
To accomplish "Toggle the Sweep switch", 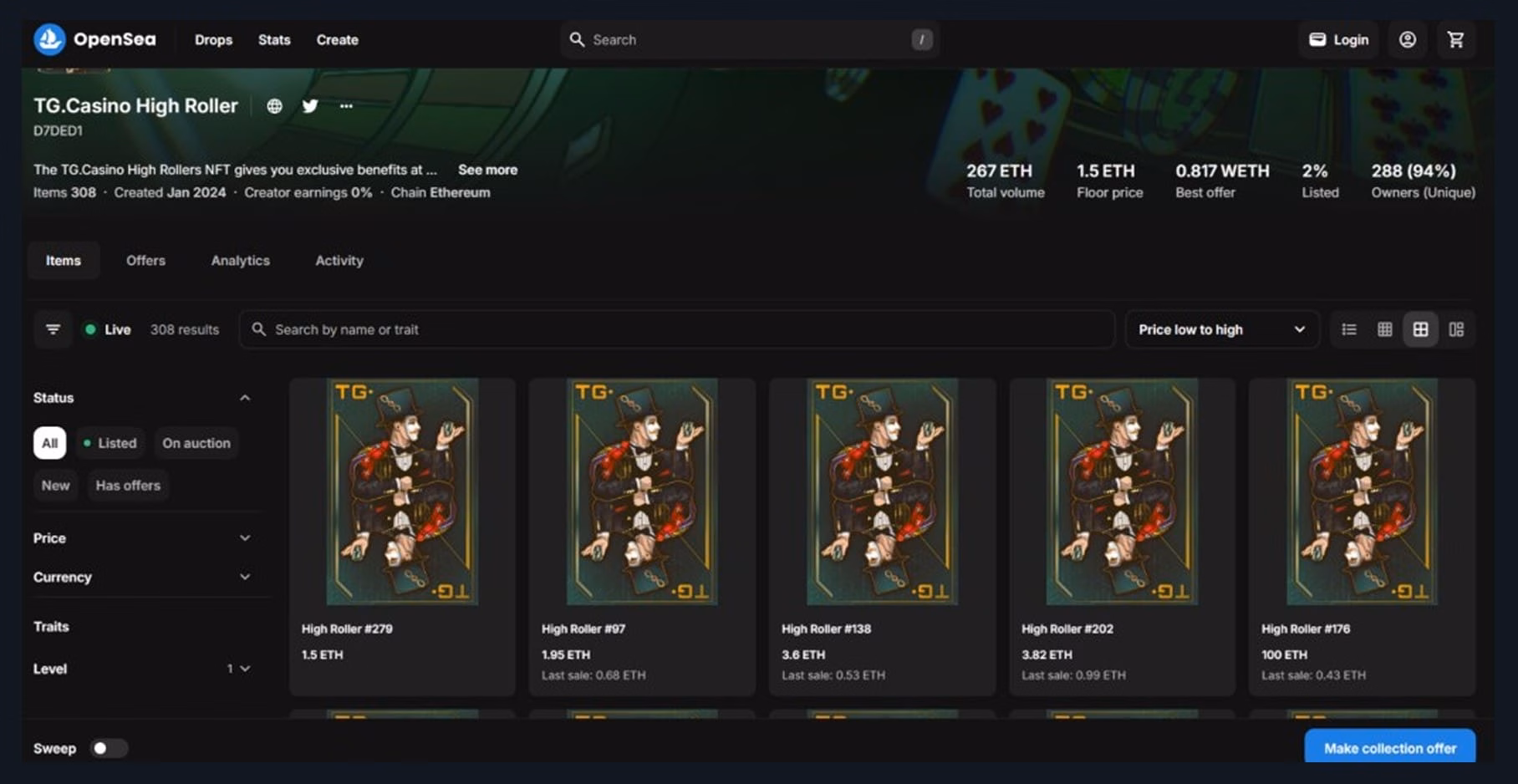I will click(109, 748).
